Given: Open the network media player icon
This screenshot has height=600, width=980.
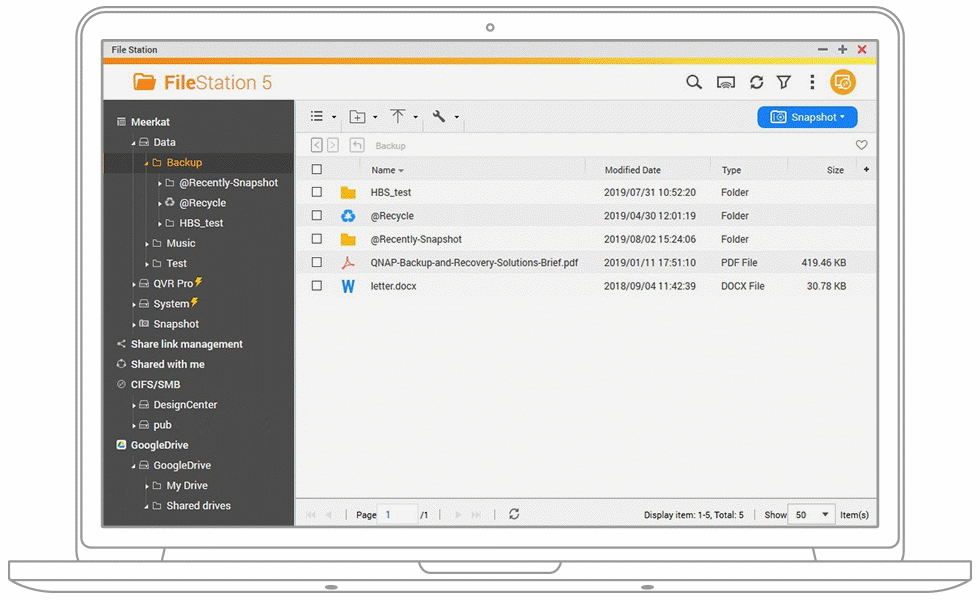Looking at the screenshot, I should (726, 83).
